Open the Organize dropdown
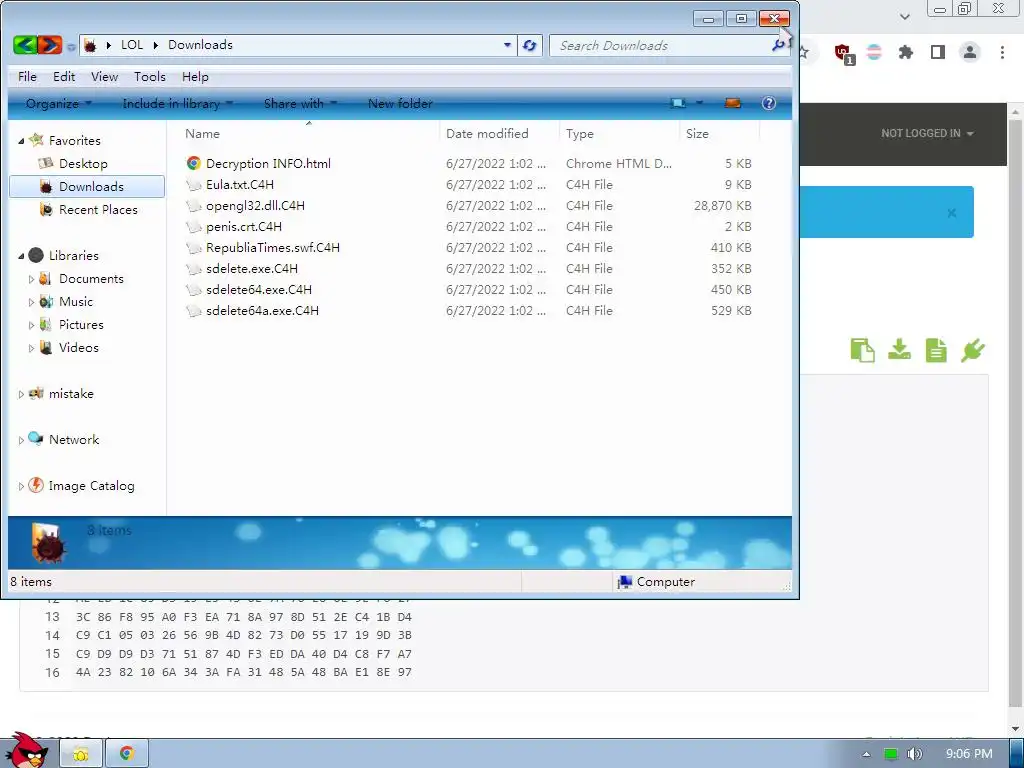 click(58, 103)
